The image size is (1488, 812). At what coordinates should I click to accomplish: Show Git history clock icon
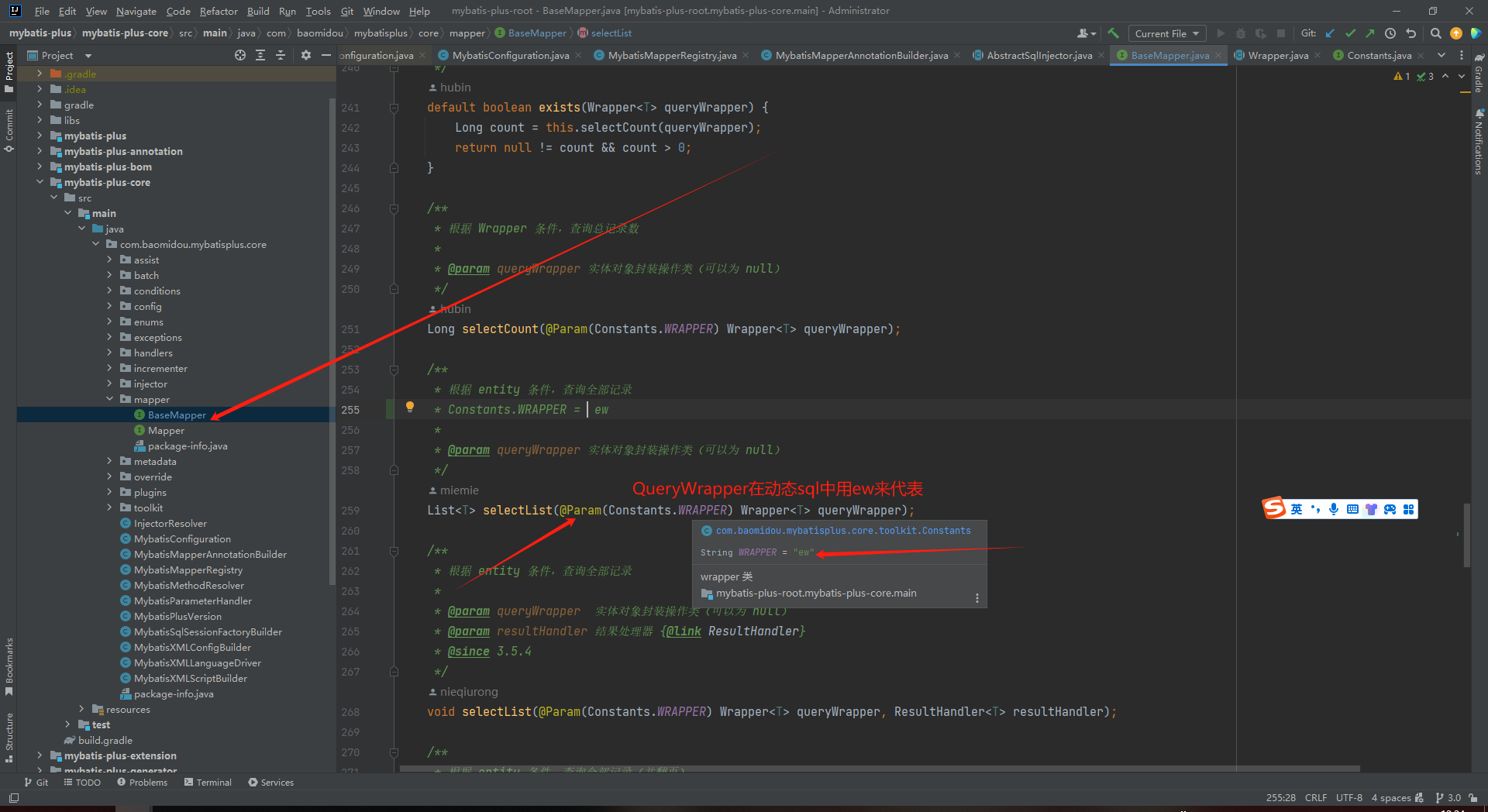coord(1390,33)
